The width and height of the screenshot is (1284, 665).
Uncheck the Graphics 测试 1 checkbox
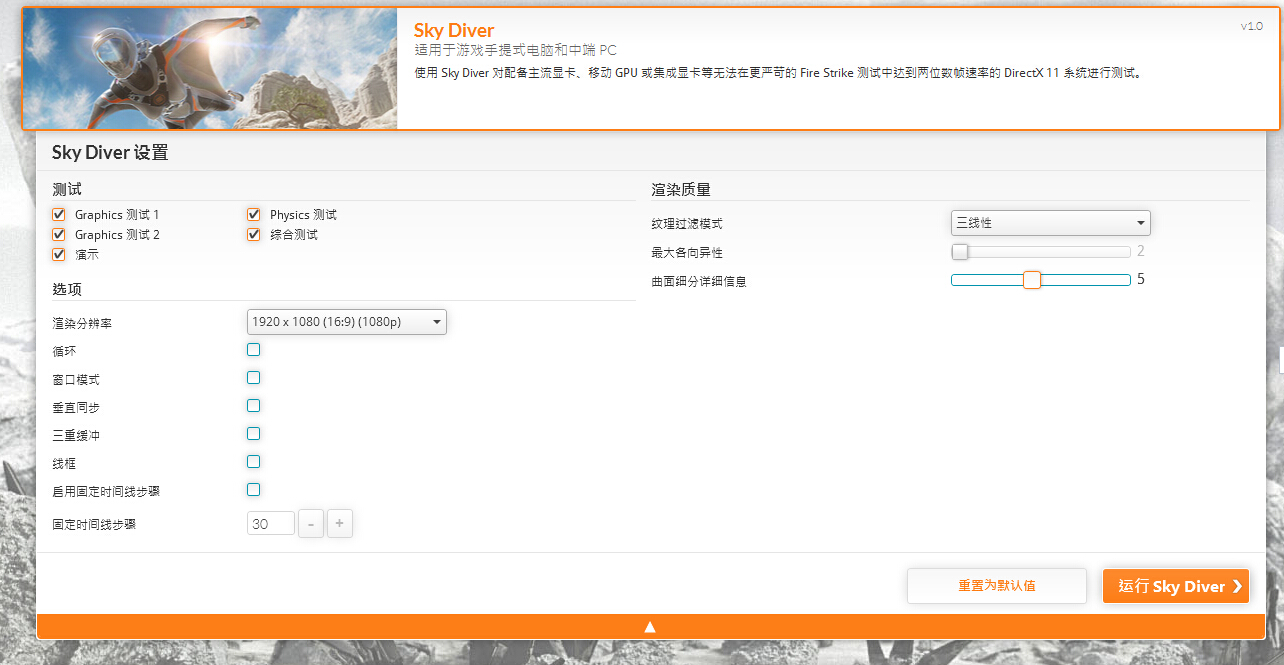[x=59, y=215]
